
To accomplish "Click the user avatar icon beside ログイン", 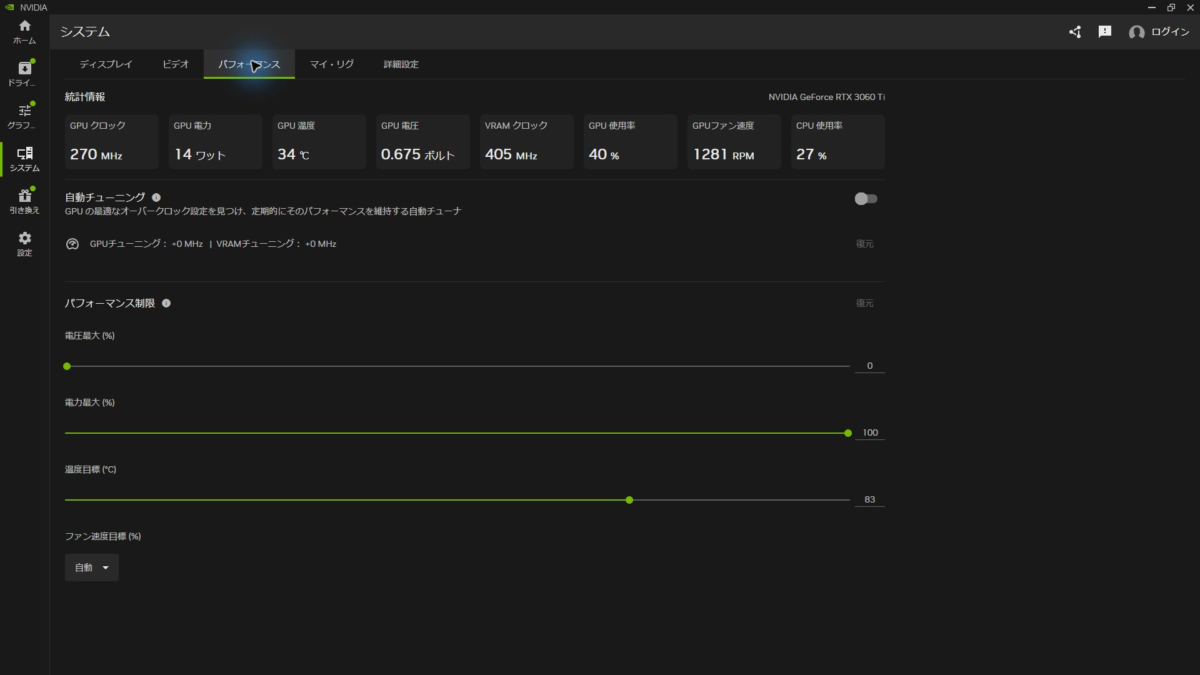I will (1136, 32).
